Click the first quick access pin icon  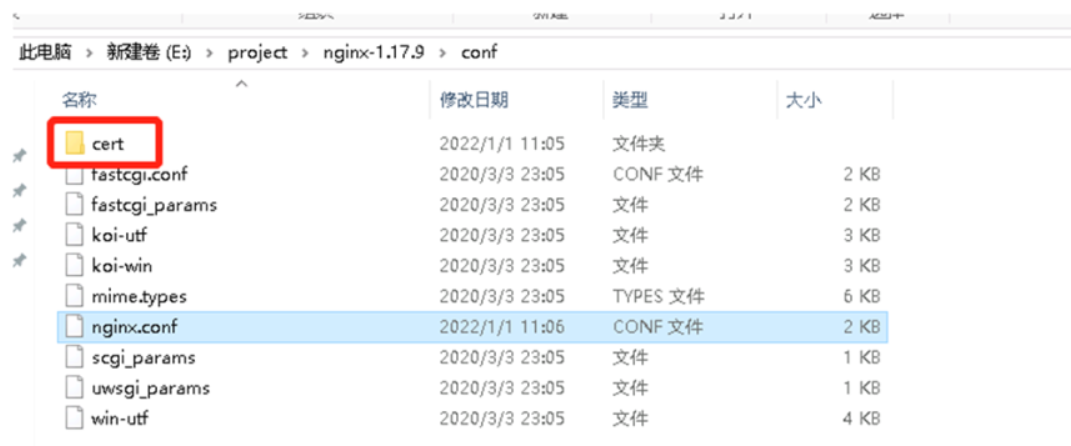click(20, 156)
